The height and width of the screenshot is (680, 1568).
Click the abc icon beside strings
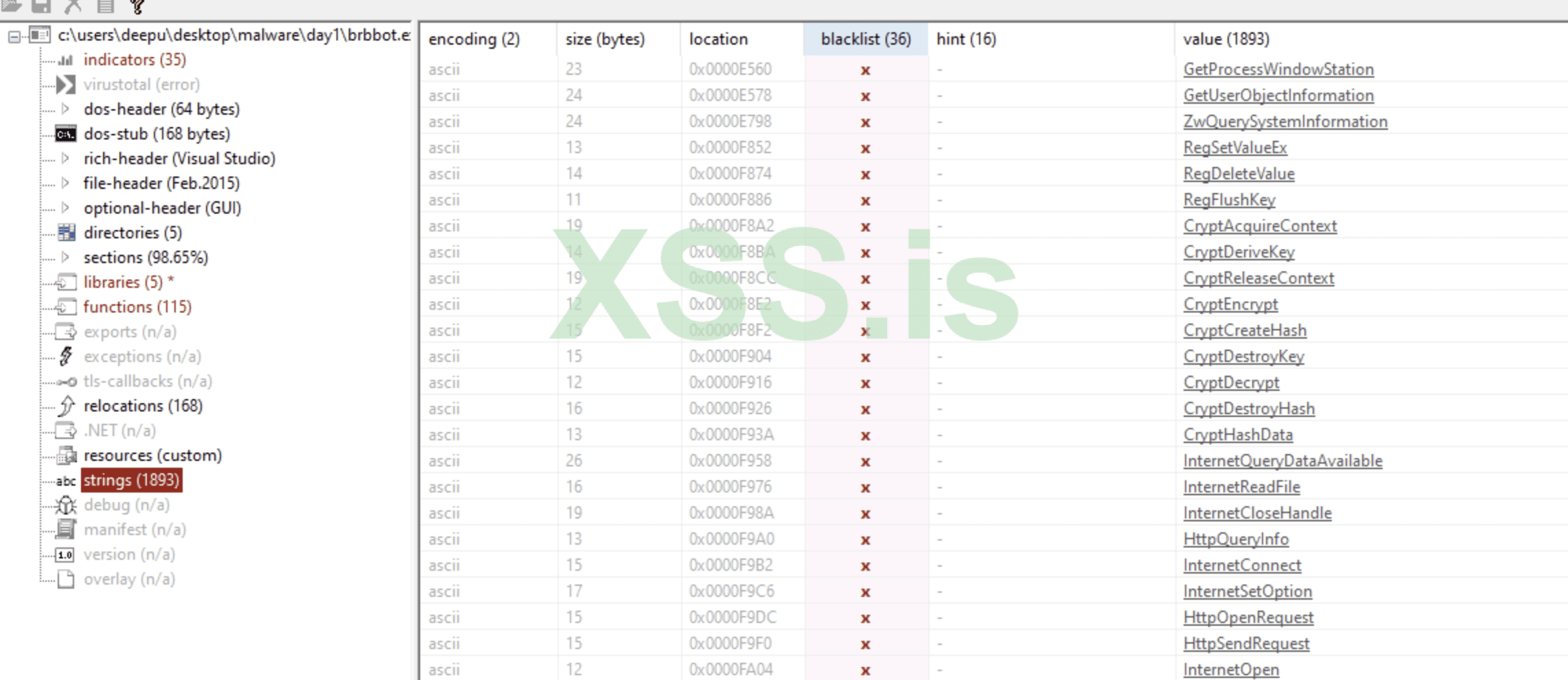click(66, 481)
